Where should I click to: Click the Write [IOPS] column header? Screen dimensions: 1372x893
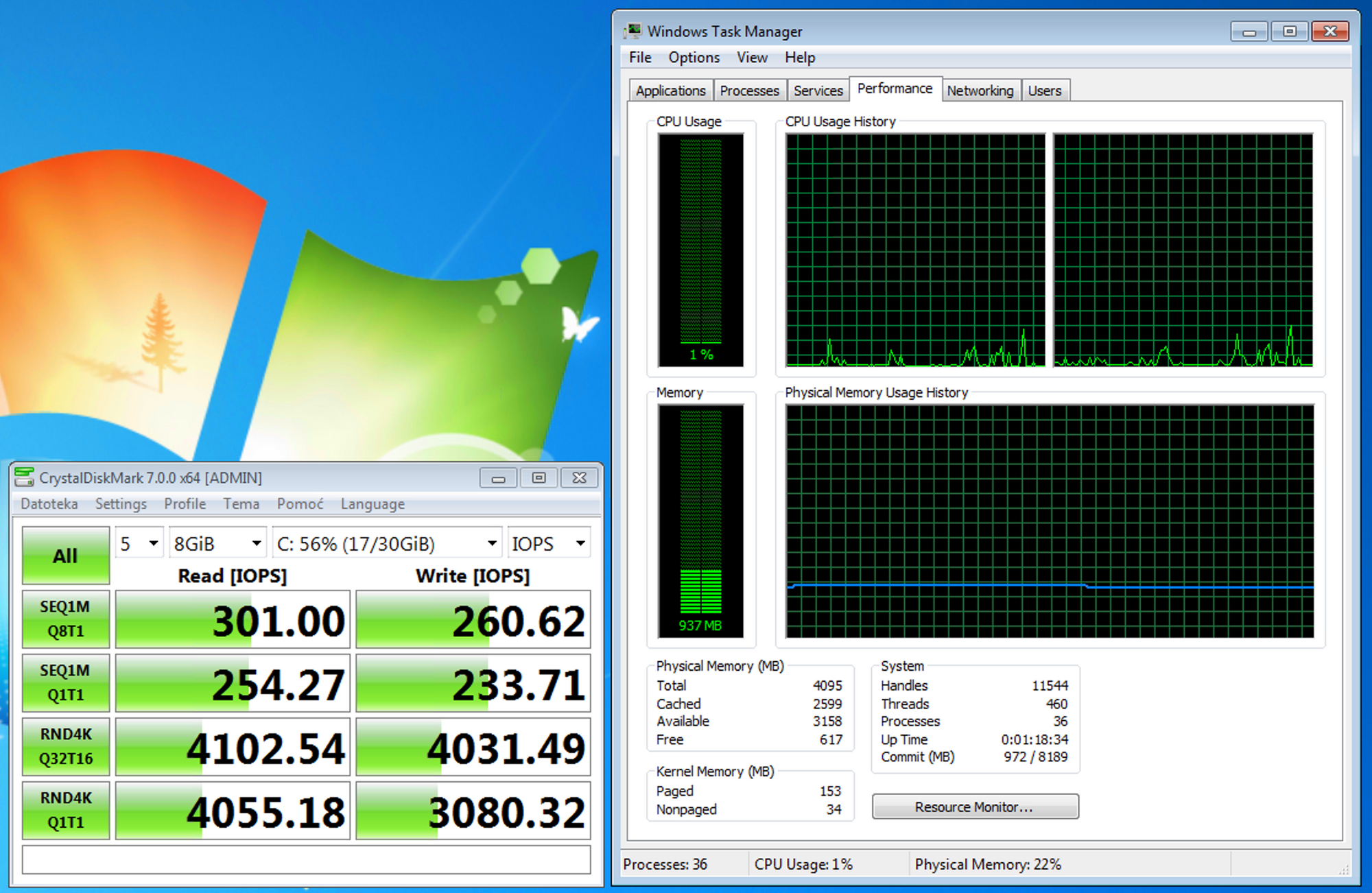coord(473,575)
